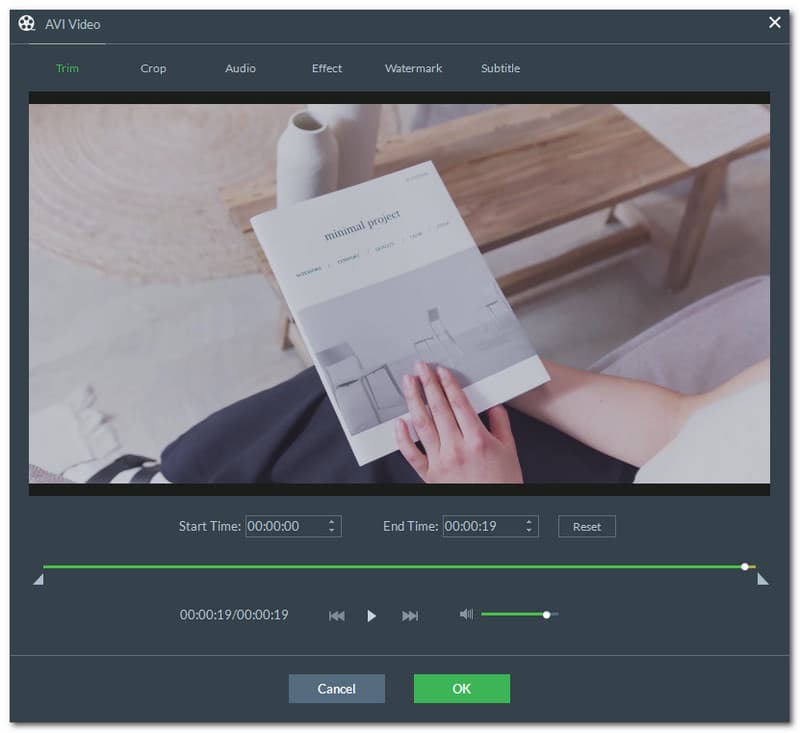Click the 00:00:19/00:00:19 time readout
This screenshot has height=733, width=800.
pyautogui.click(x=234, y=615)
